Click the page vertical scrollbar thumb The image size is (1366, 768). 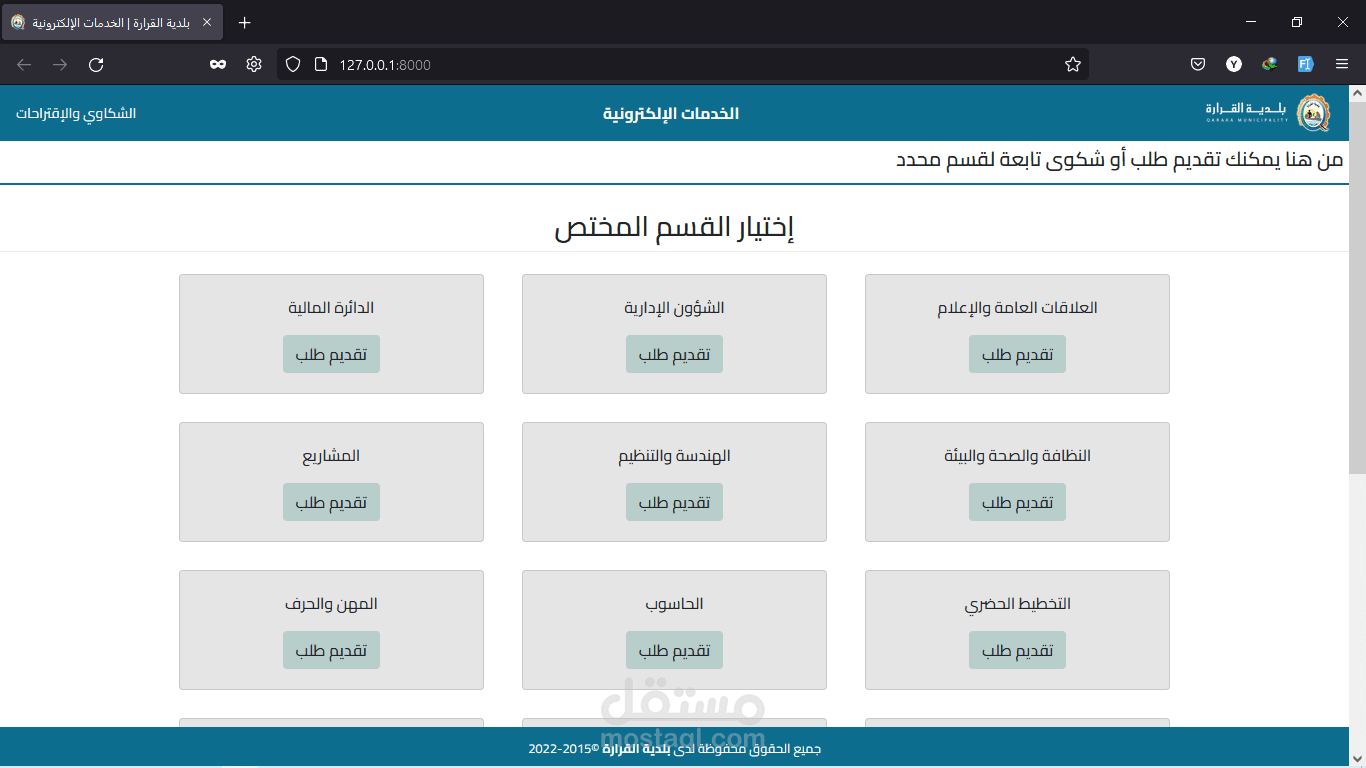[x=1357, y=288]
